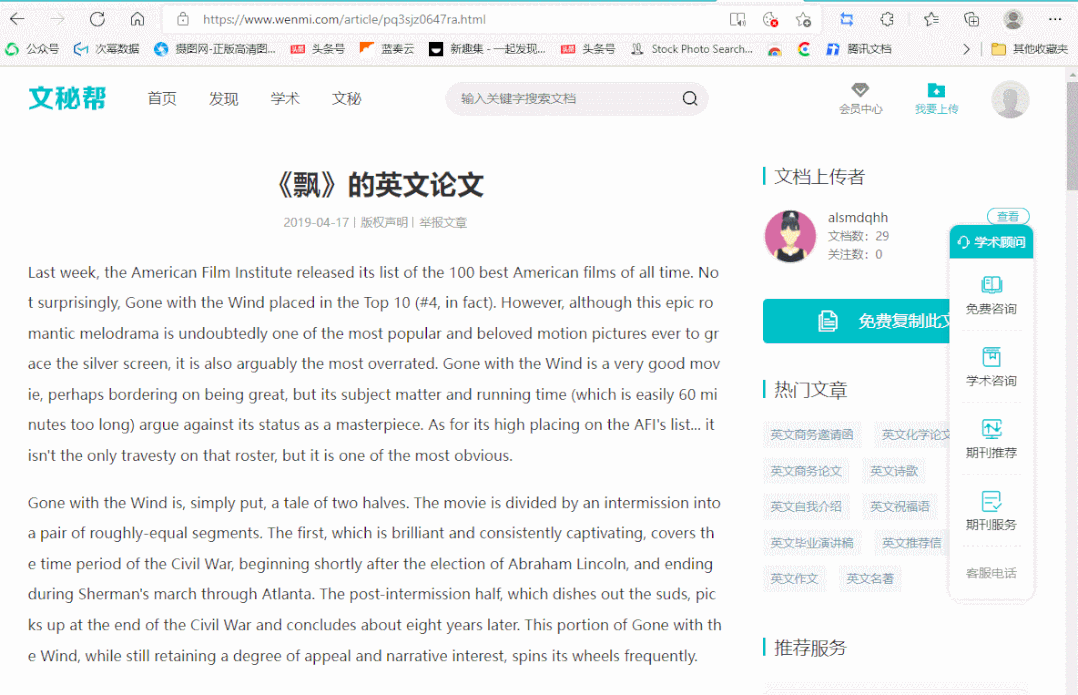Add page to favorites with star icon
Screen dimensions: 1078x695
tap(802, 20)
